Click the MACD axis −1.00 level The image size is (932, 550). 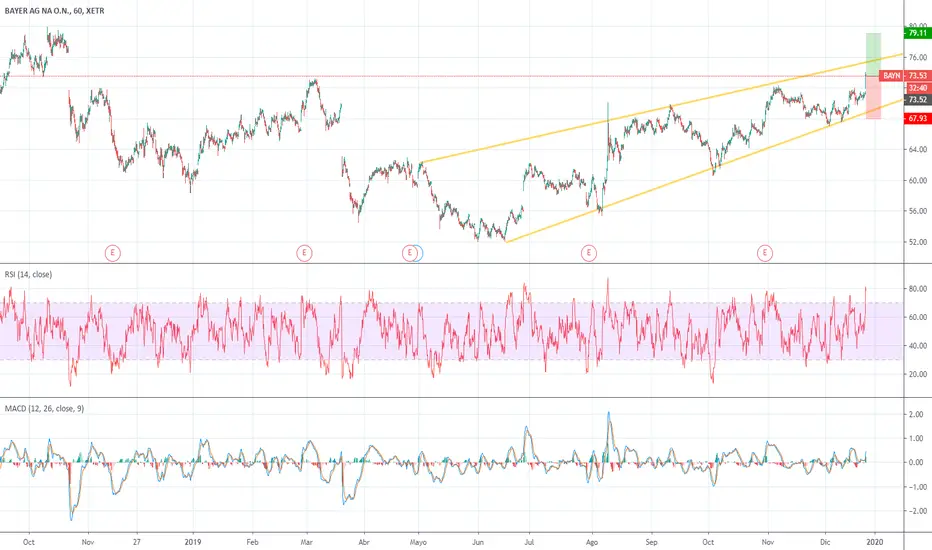[x=915, y=487]
